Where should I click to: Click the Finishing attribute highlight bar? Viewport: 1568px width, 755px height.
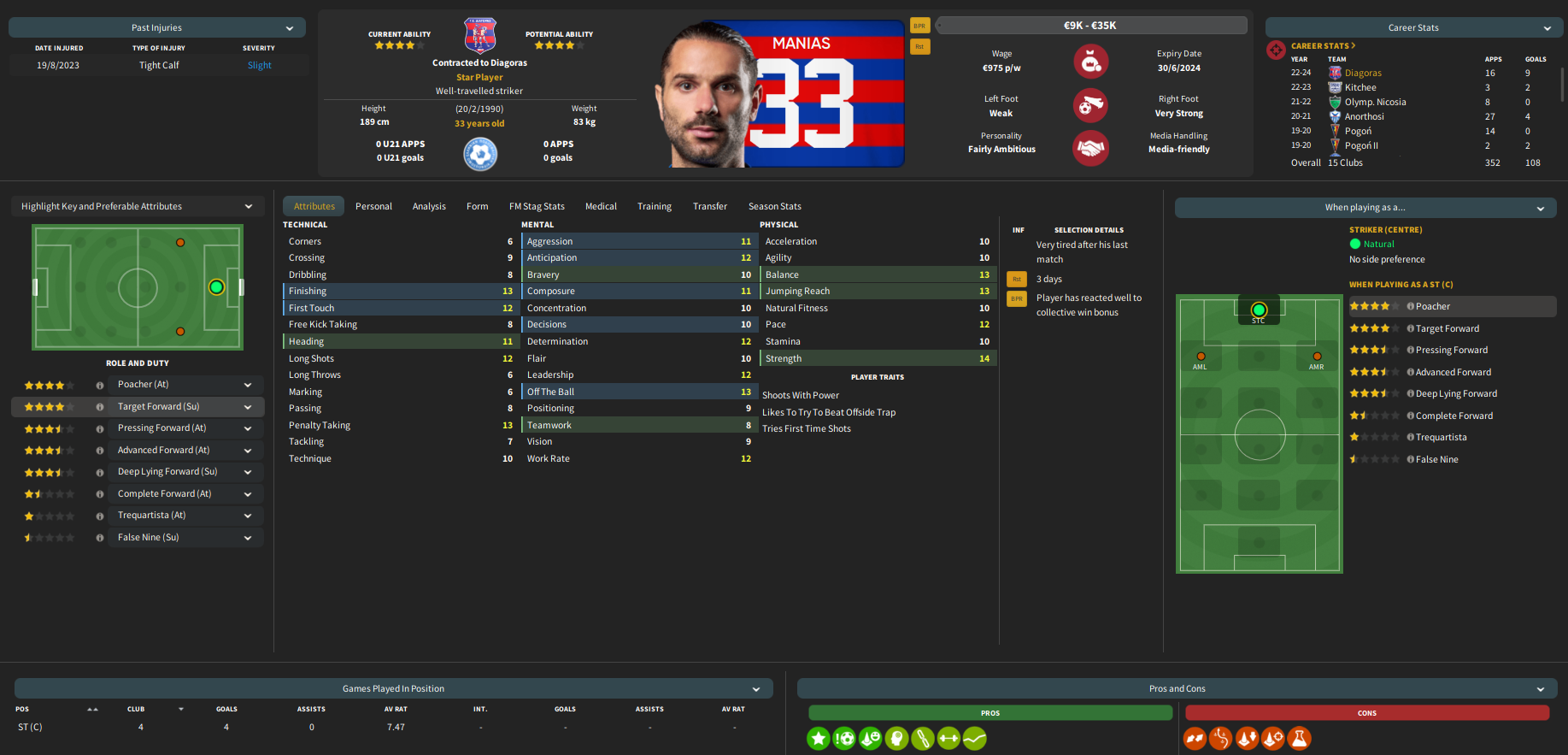(400, 291)
